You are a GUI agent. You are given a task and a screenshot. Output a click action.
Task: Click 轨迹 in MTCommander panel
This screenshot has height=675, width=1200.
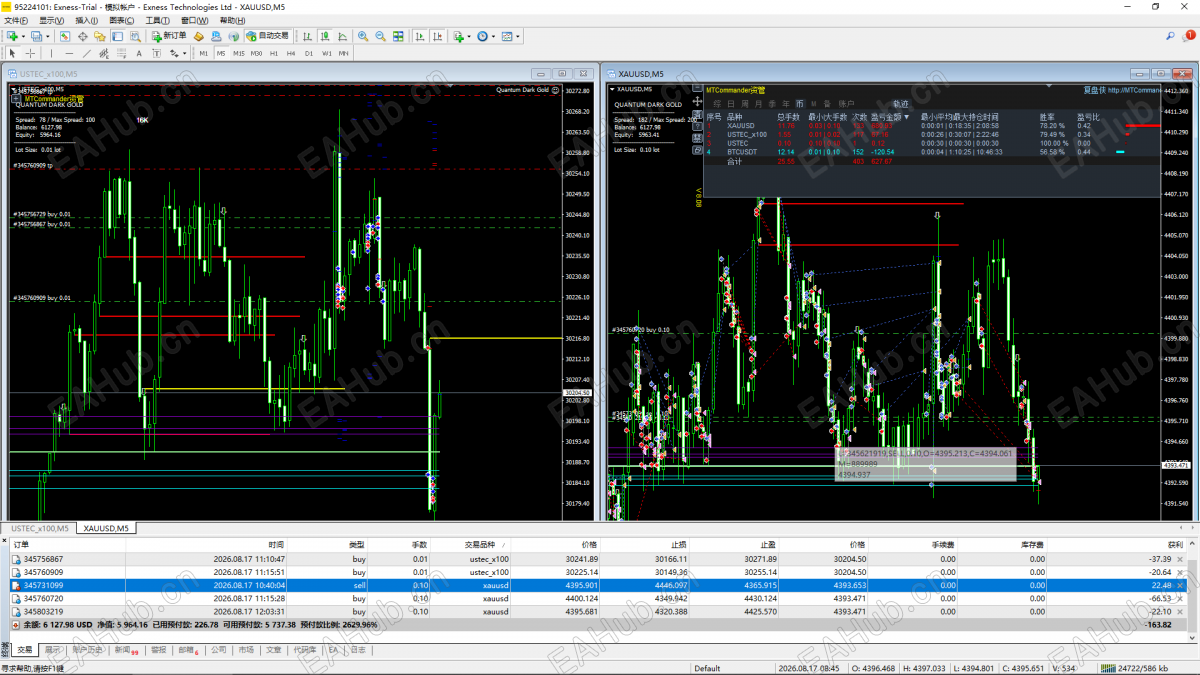coord(901,103)
